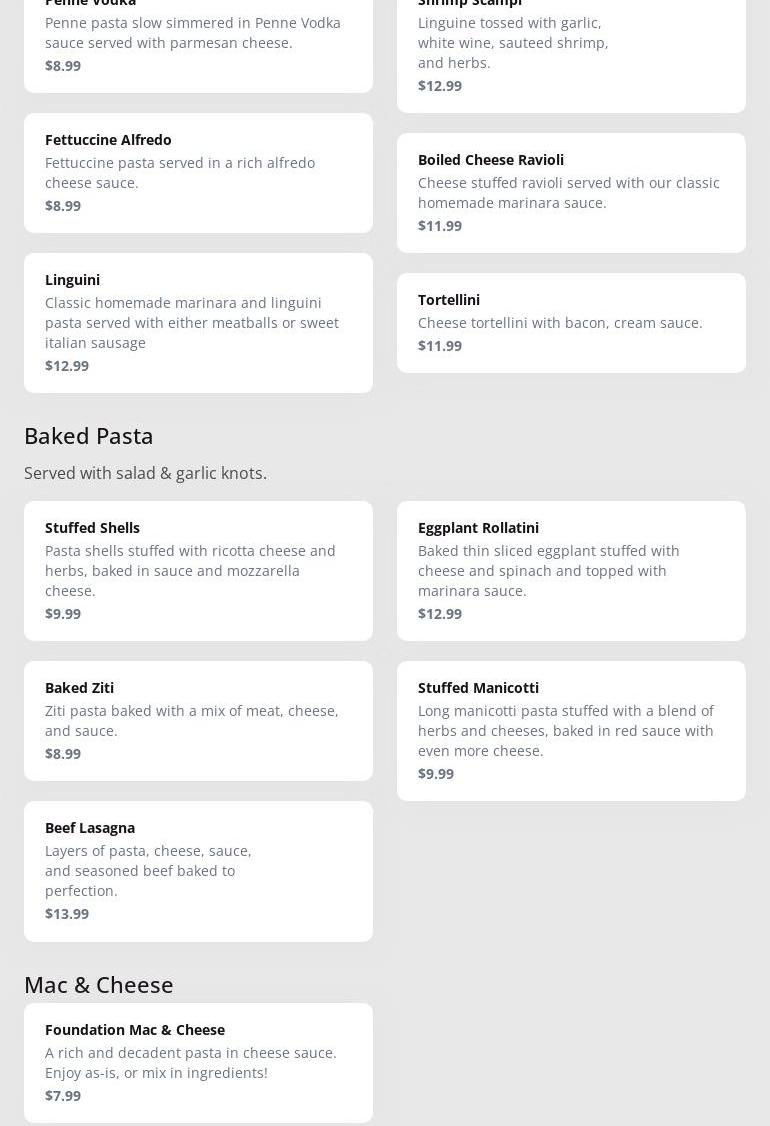Select the Eggplant Rollatini card
Viewport: 770px width, 1126px height.
click(571, 570)
